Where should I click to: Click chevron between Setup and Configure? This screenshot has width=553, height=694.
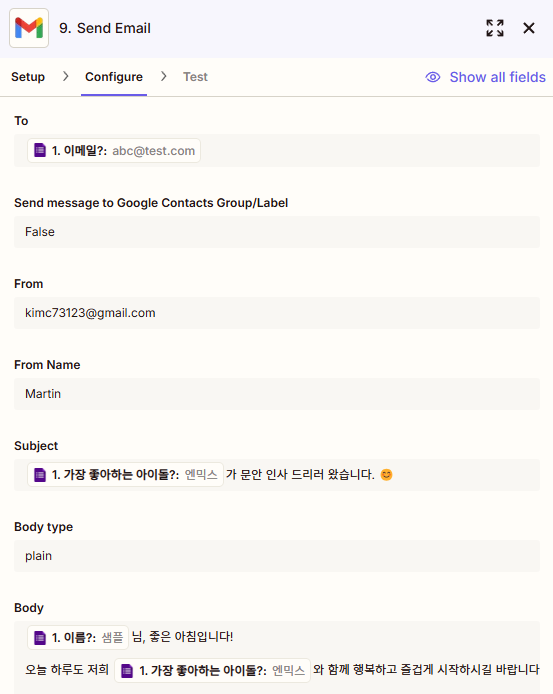[66, 77]
